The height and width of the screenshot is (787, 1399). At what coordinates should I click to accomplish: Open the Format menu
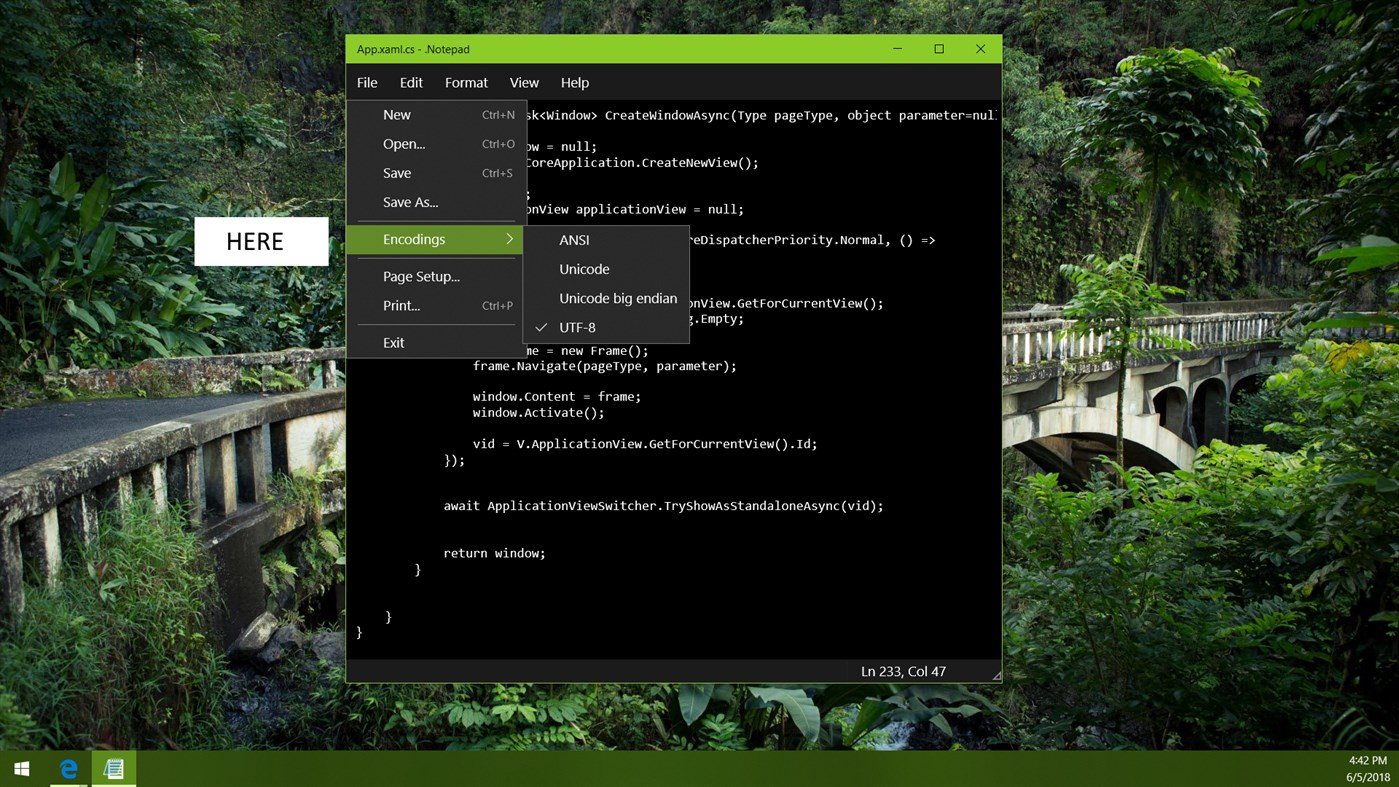(466, 82)
